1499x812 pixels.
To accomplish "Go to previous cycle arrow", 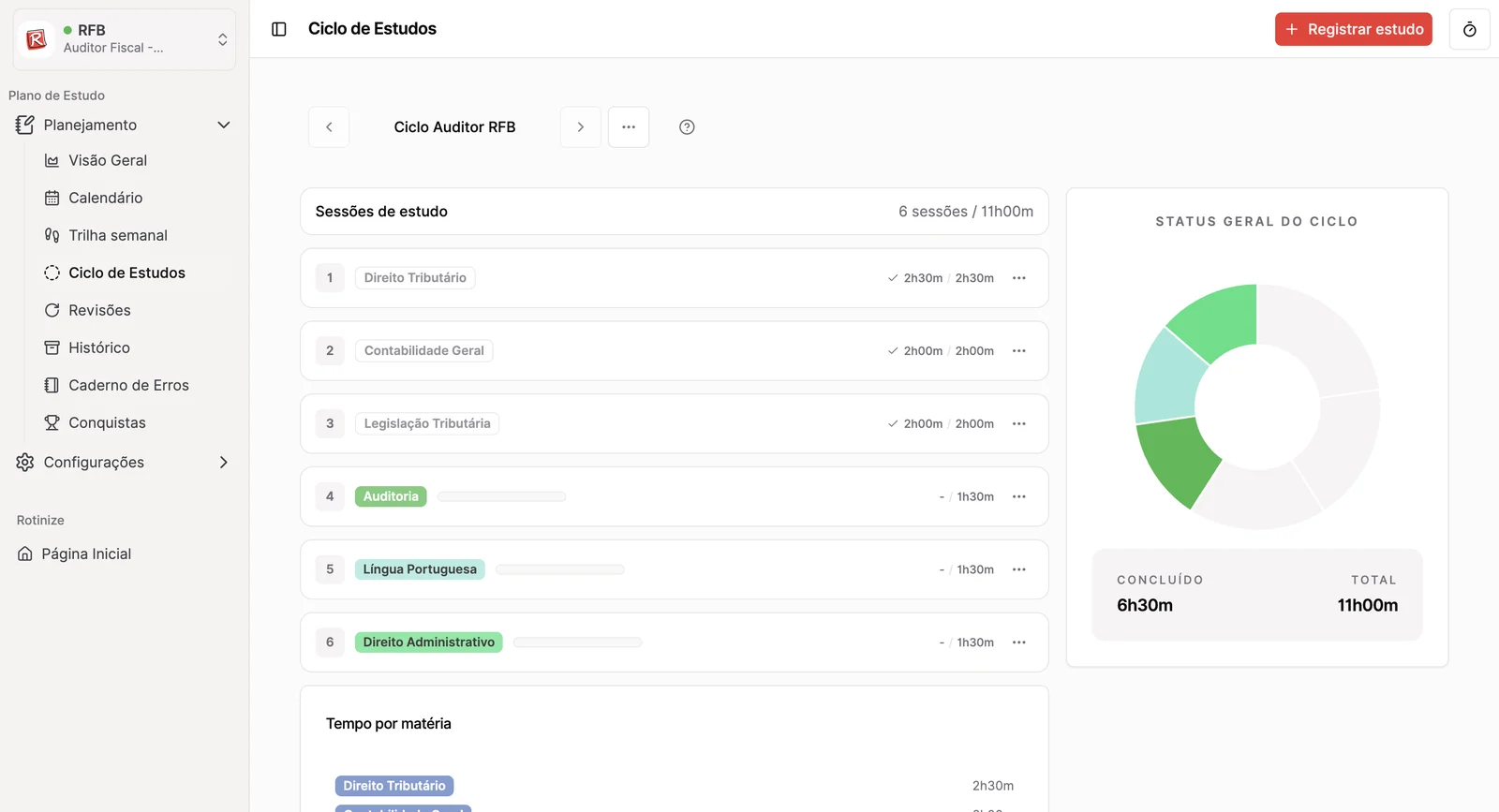I will [x=329, y=127].
